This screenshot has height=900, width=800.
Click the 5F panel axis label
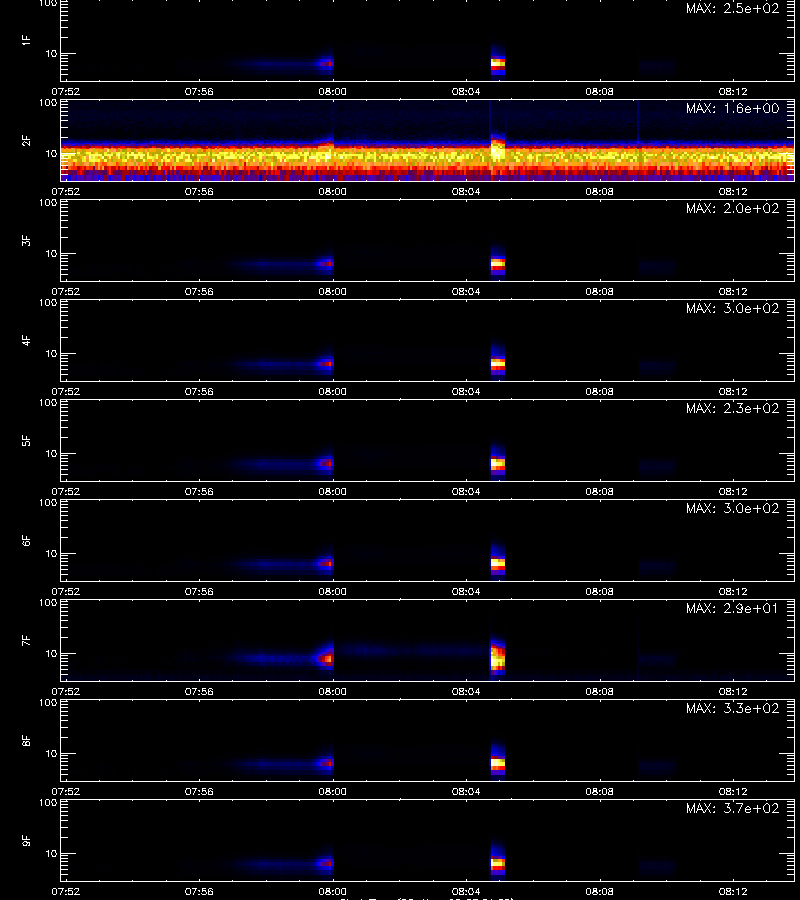[26, 440]
